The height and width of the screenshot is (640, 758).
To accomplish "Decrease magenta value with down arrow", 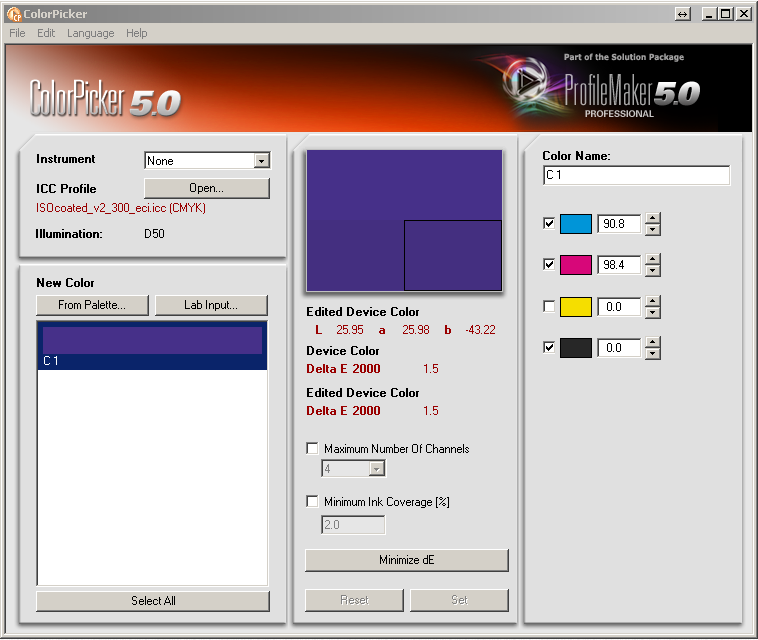I will 653,270.
